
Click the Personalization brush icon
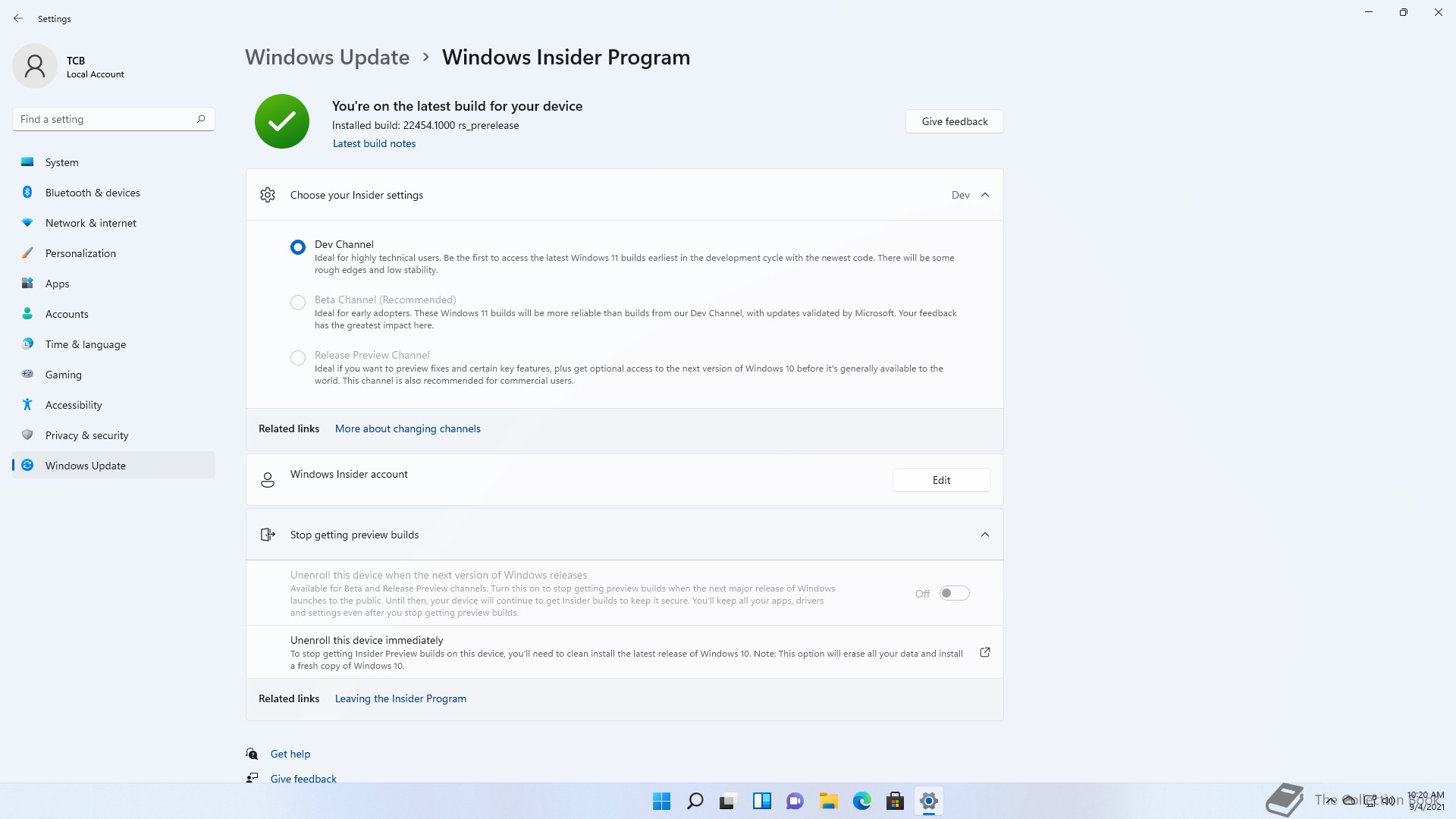tap(27, 253)
